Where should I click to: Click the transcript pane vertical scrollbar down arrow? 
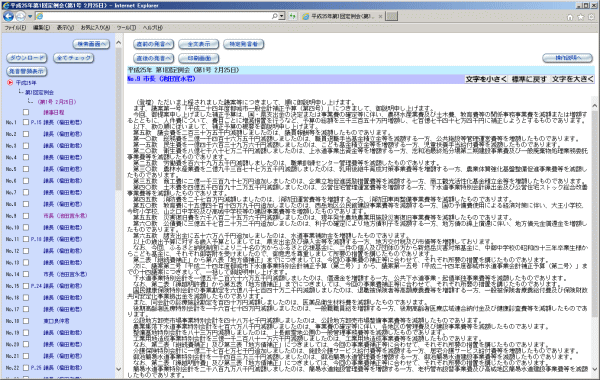coord(594,369)
